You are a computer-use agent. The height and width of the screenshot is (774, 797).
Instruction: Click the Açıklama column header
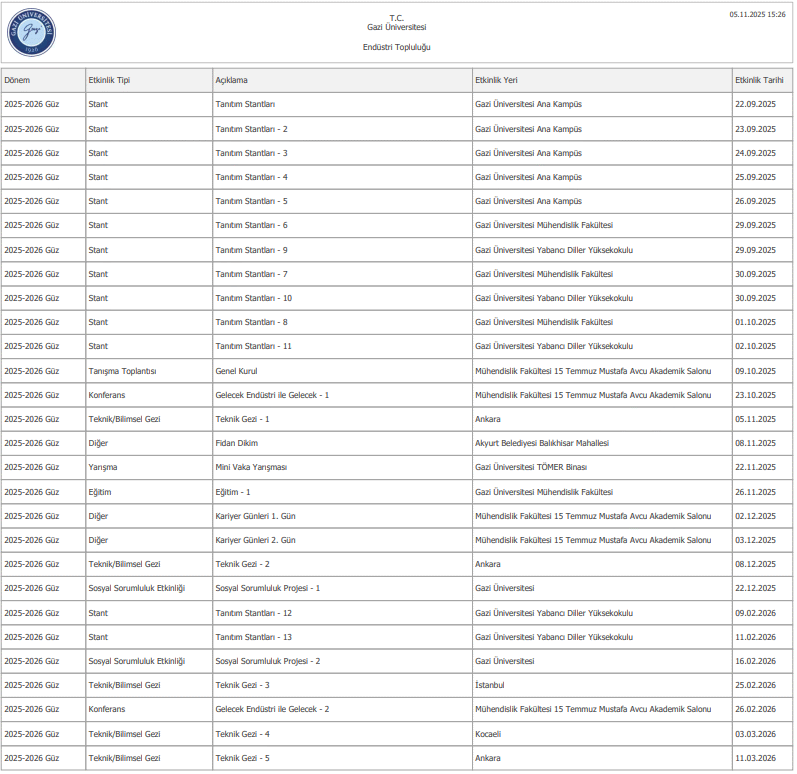click(232, 80)
